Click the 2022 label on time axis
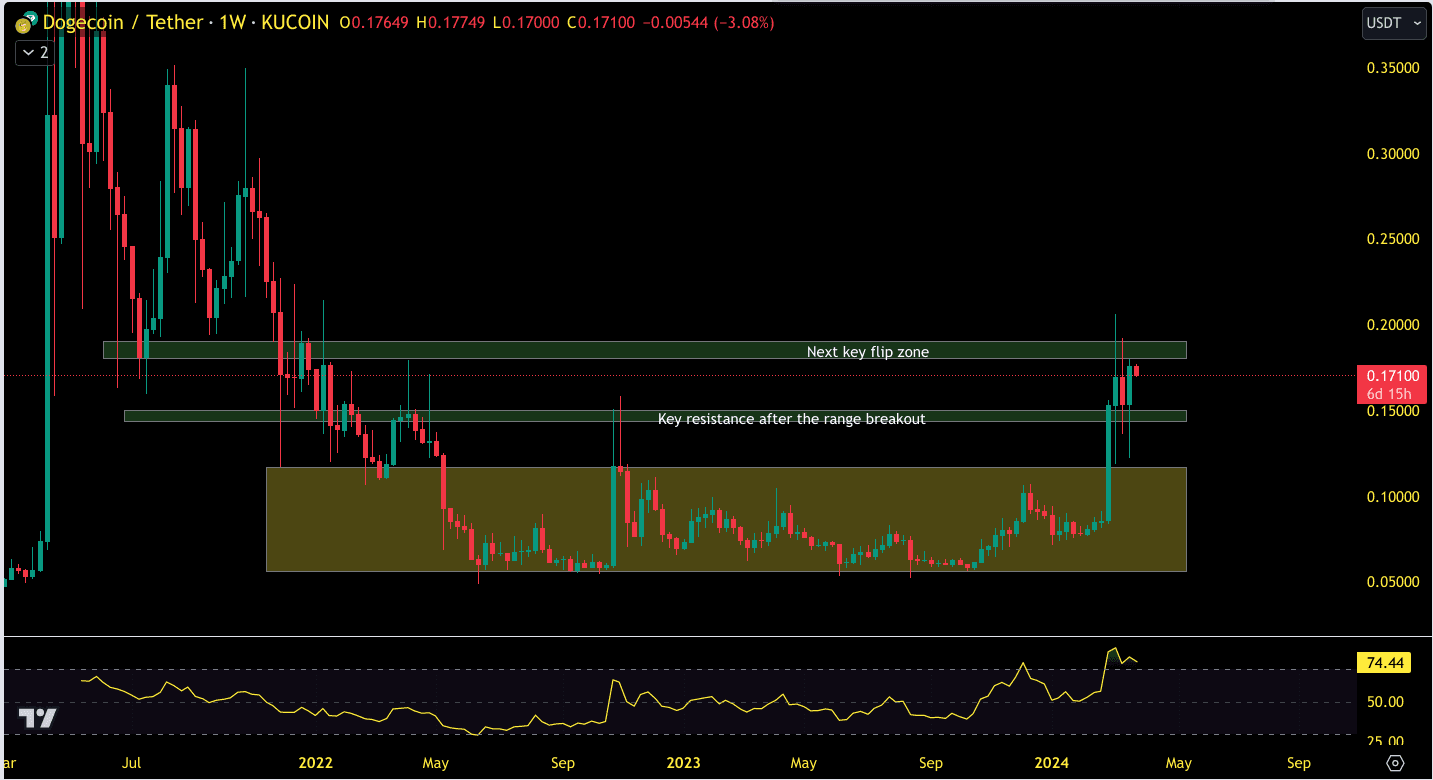This screenshot has height=780, width=1433. point(315,763)
